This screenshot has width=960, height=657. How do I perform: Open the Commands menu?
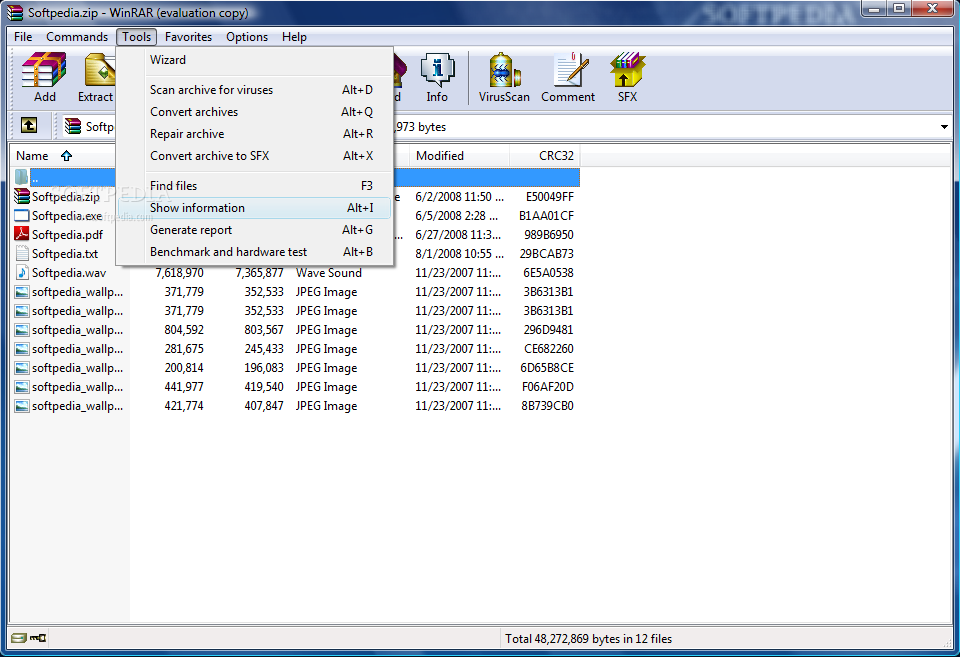77,37
